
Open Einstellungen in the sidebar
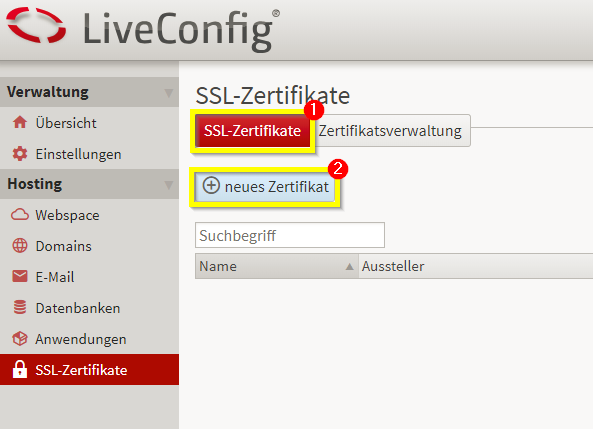coord(78,154)
